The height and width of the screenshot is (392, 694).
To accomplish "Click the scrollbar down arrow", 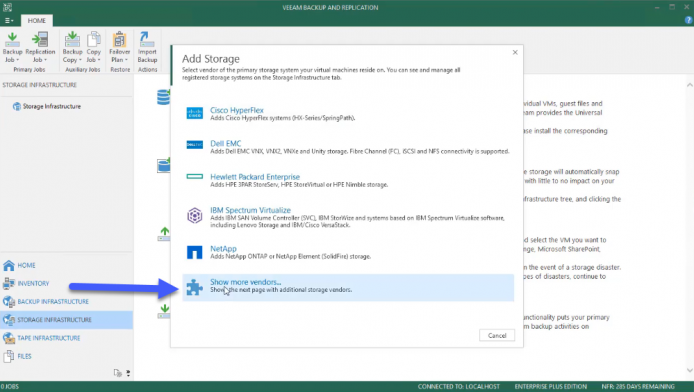I will [689, 370].
